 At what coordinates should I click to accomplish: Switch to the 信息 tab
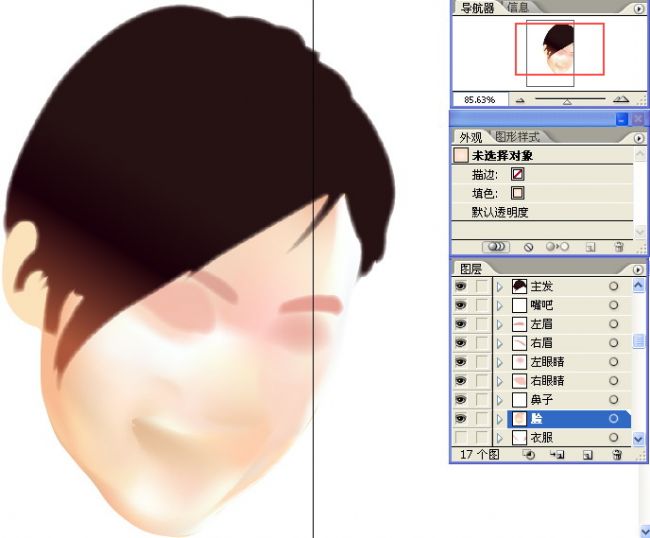pyautogui.click(x=518, y=8)
